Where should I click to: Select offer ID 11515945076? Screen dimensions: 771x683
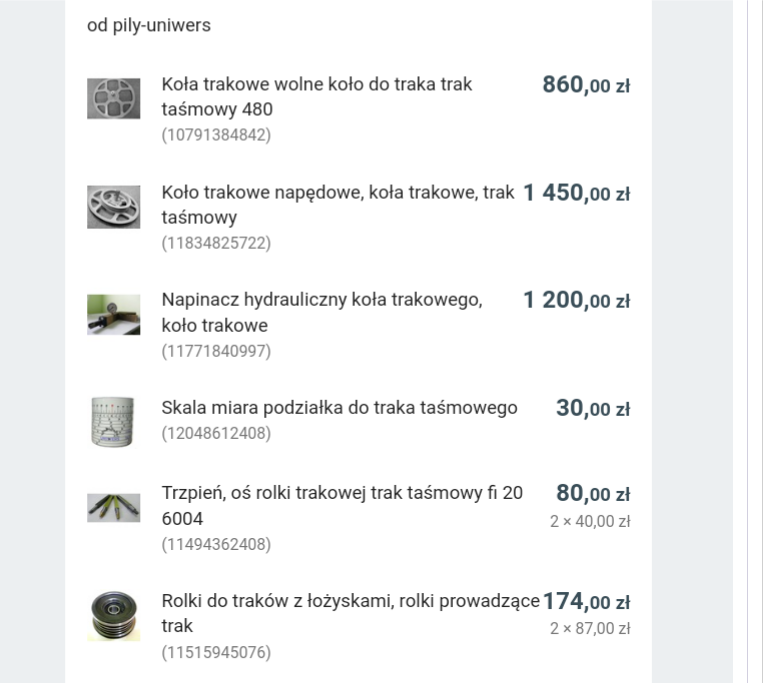click(216, 653)
